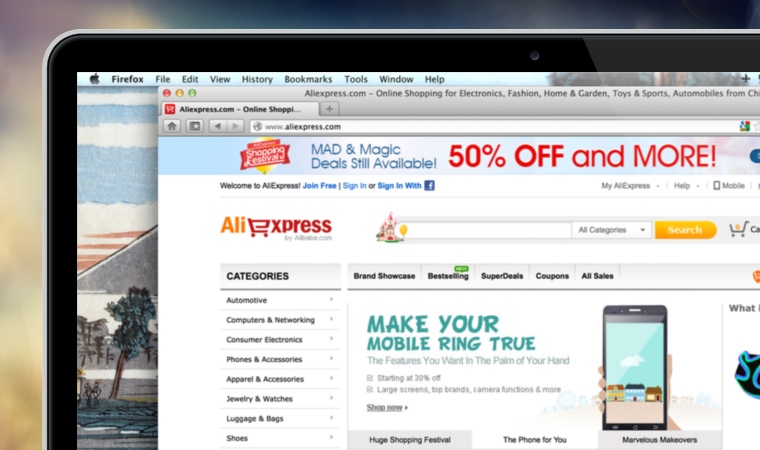Viewport: 760px width, 450px height.
Task: Open the Tools menu
Action: (356, 79)
